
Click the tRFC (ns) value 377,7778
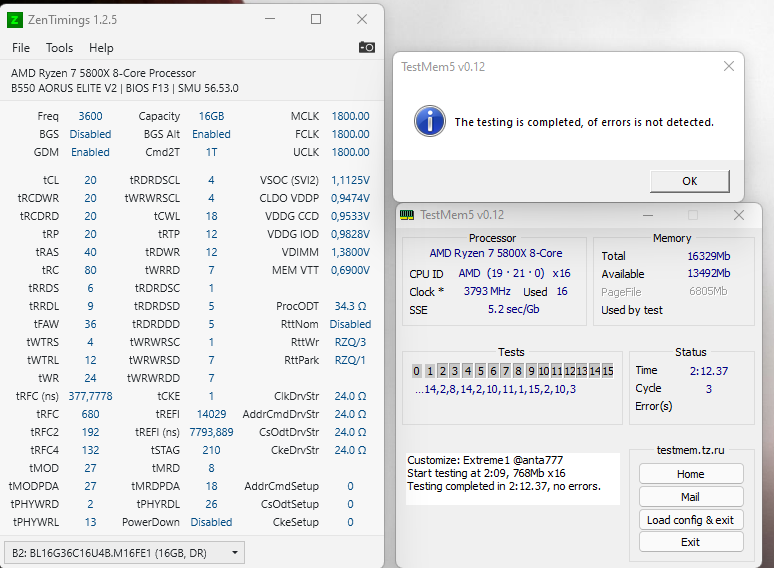90,396
